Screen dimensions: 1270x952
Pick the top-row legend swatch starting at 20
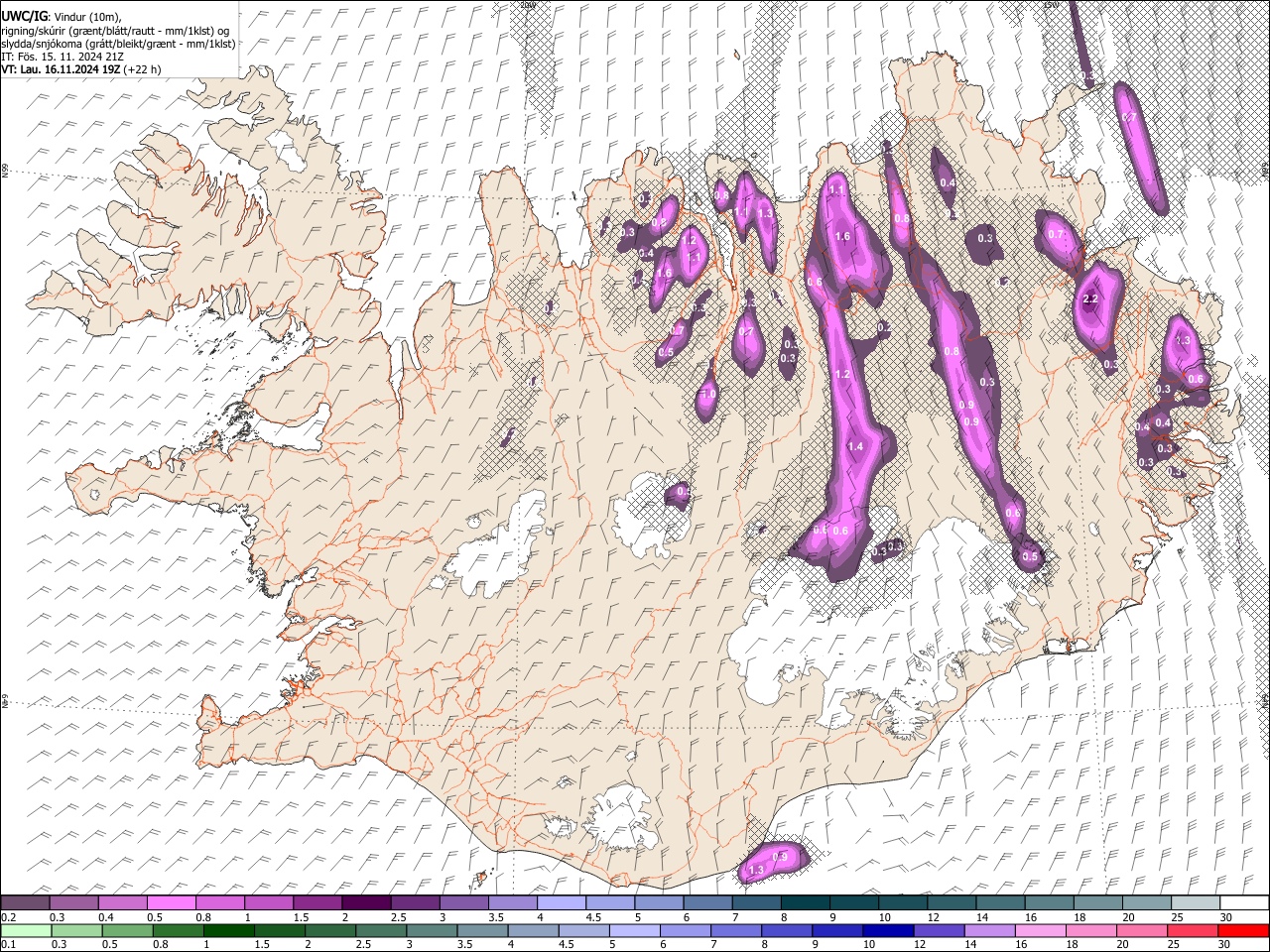coord(1147,902)
